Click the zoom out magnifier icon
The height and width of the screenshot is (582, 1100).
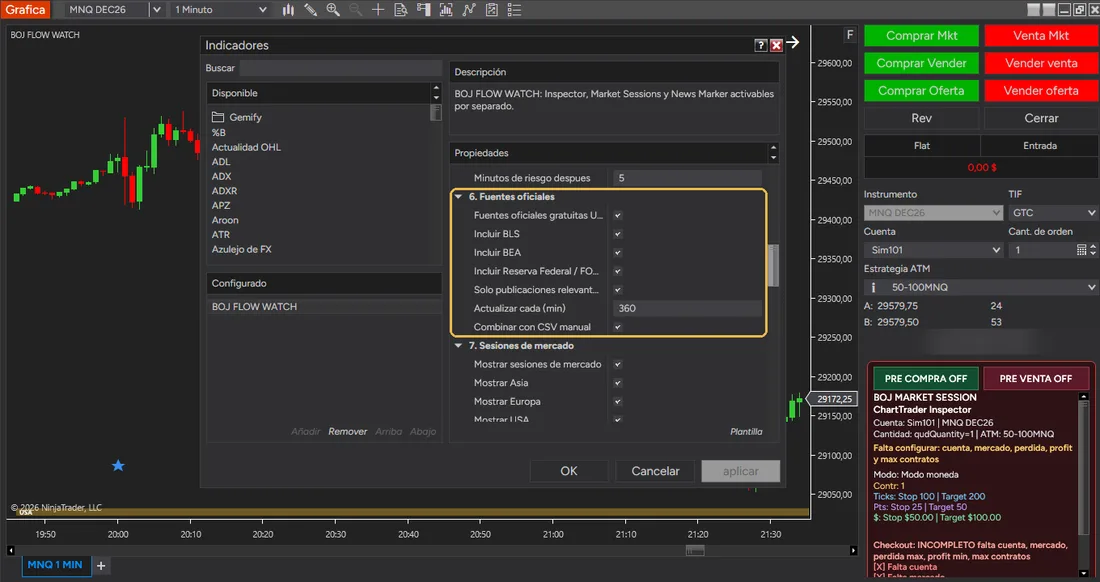tap(356, 10)
